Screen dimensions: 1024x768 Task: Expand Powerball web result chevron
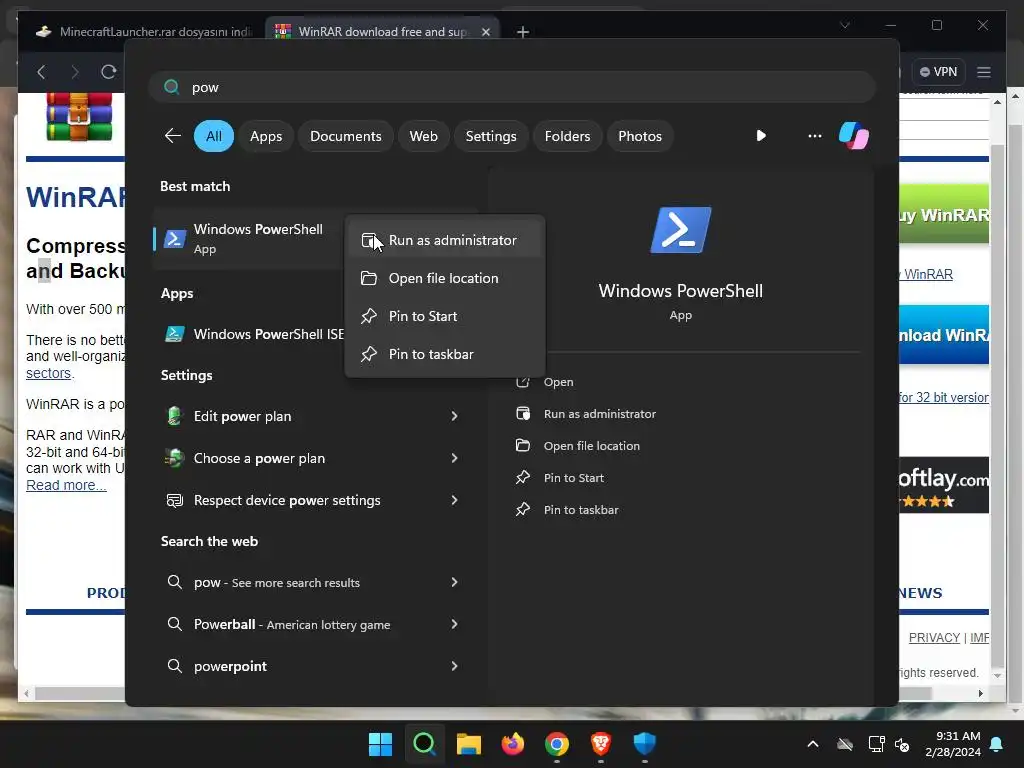[x=455, y=624]
